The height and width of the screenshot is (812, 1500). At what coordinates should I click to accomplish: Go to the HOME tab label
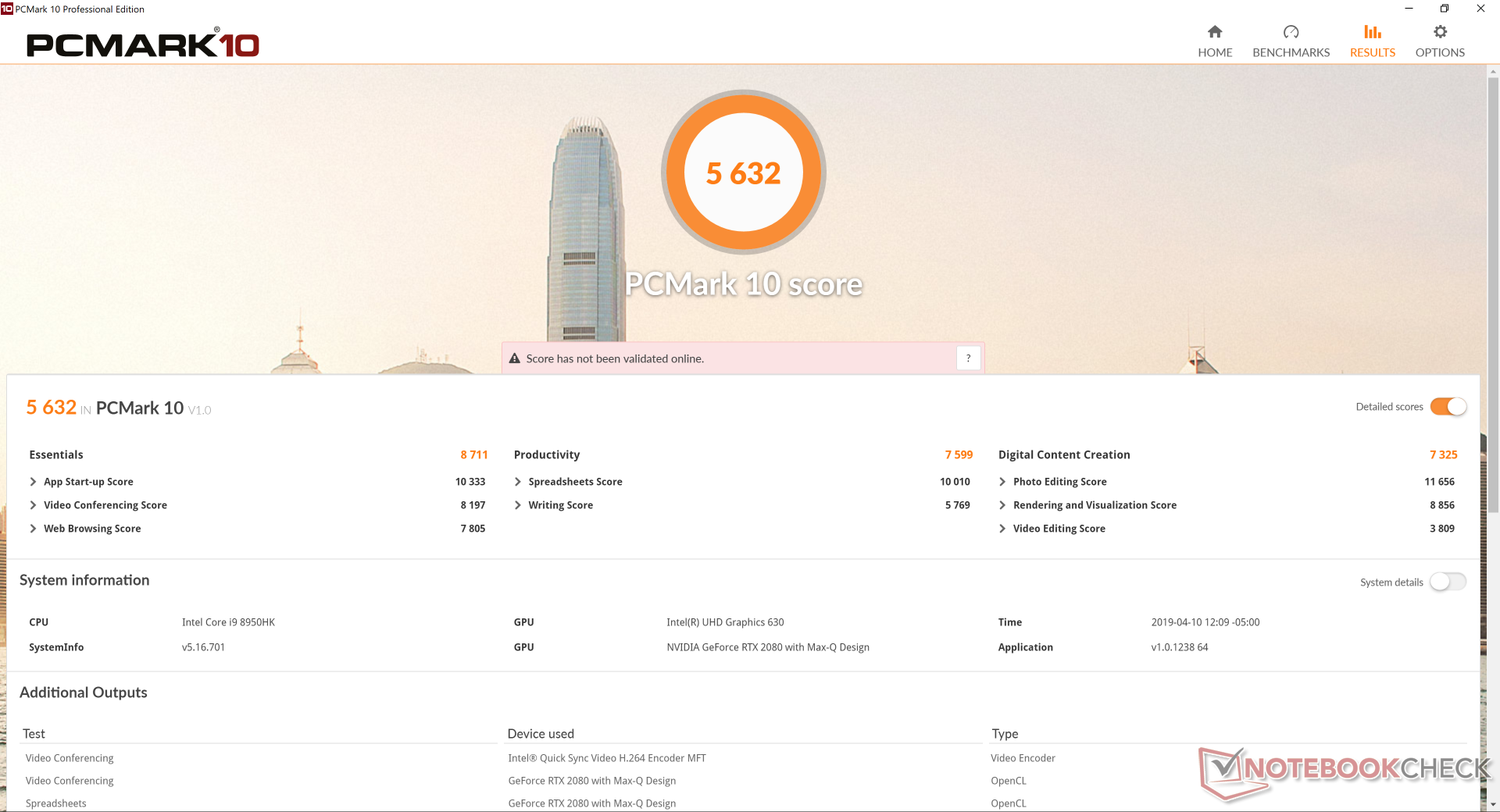click(x=1215, y=52)
